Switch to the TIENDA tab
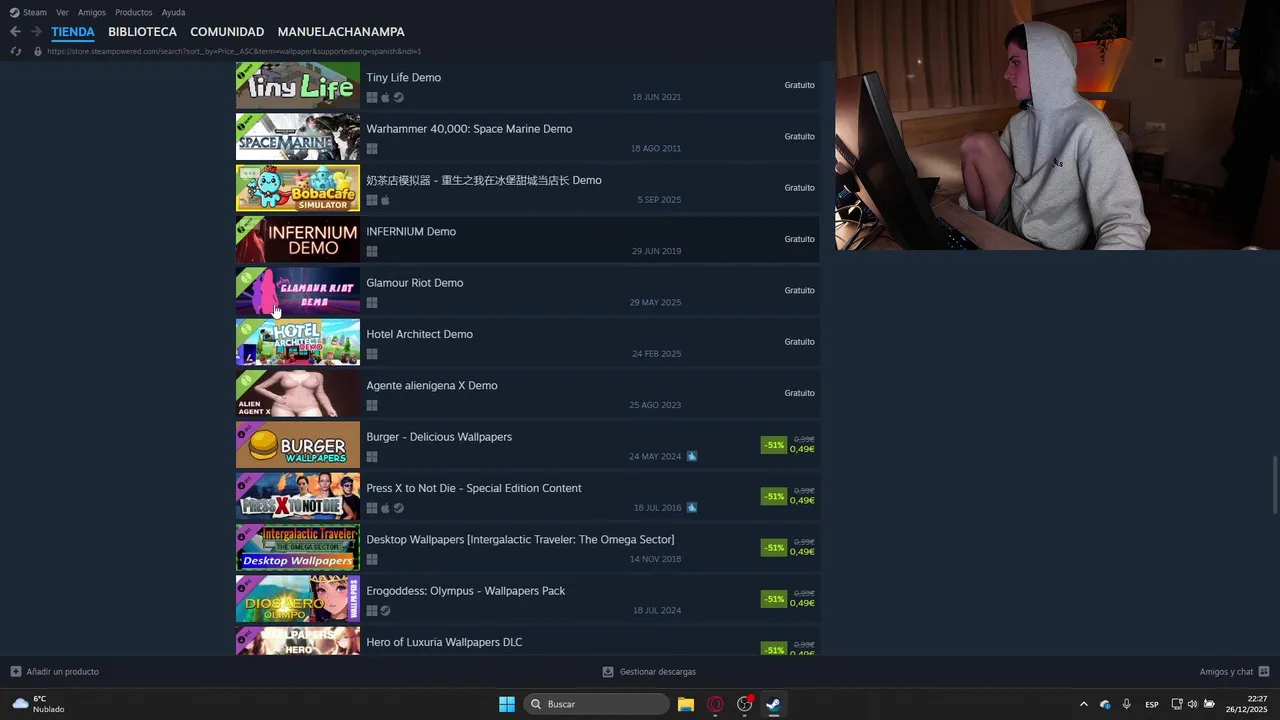 click(x=73, y=32)
